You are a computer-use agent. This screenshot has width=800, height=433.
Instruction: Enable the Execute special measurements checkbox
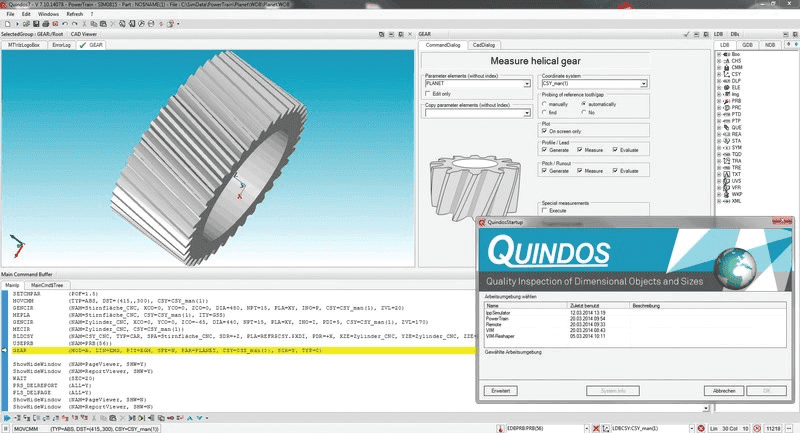click(544, 211)
